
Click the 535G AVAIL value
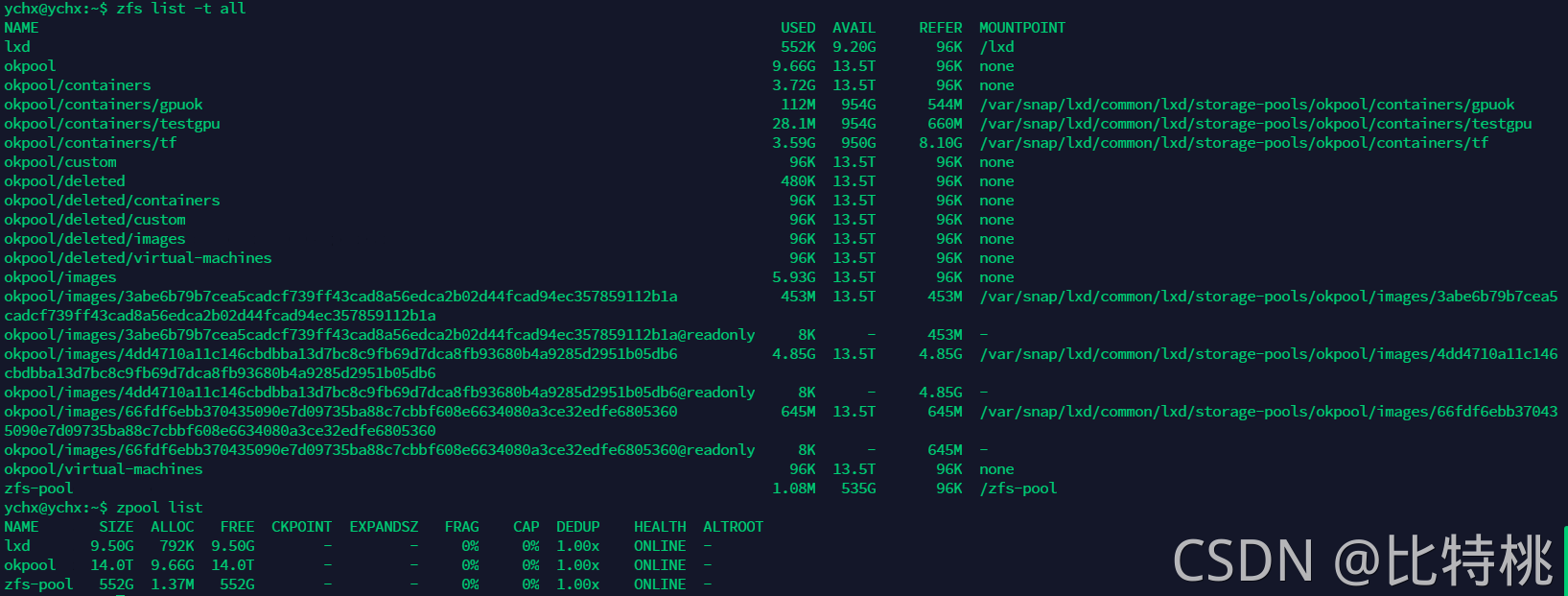(x=858, y=489)
